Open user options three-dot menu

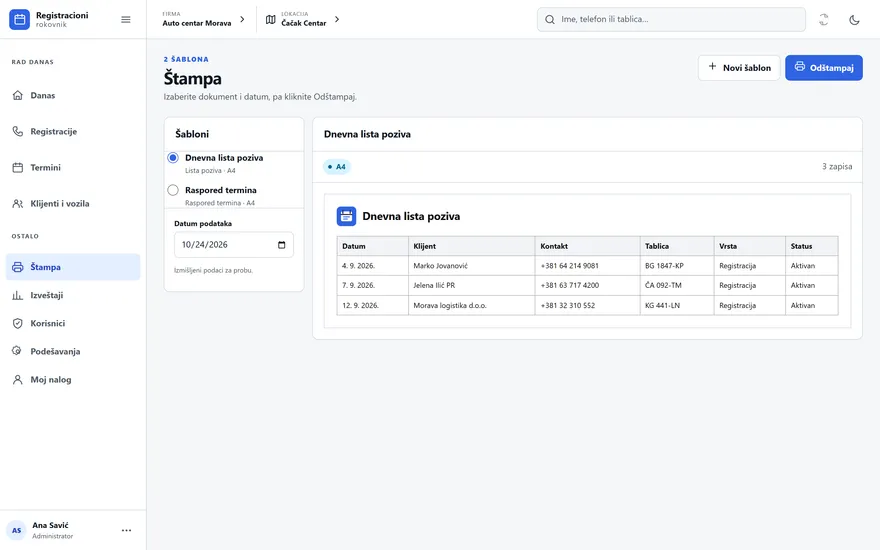(x=126, y=530)
